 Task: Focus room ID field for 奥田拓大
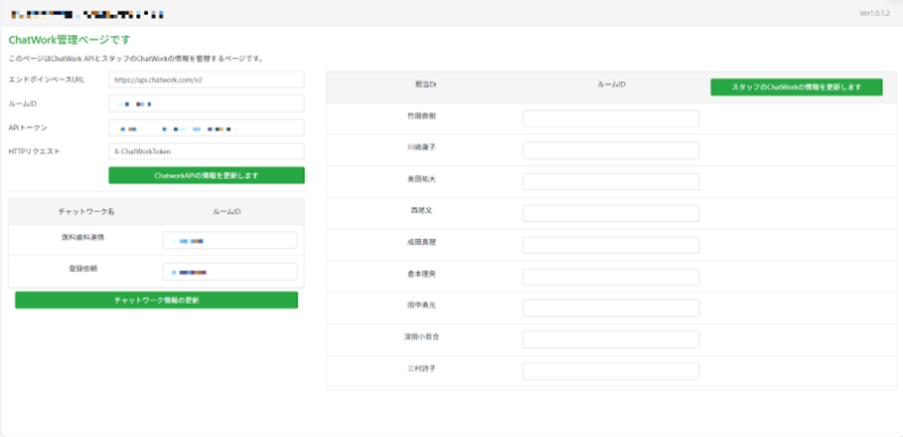610,182
